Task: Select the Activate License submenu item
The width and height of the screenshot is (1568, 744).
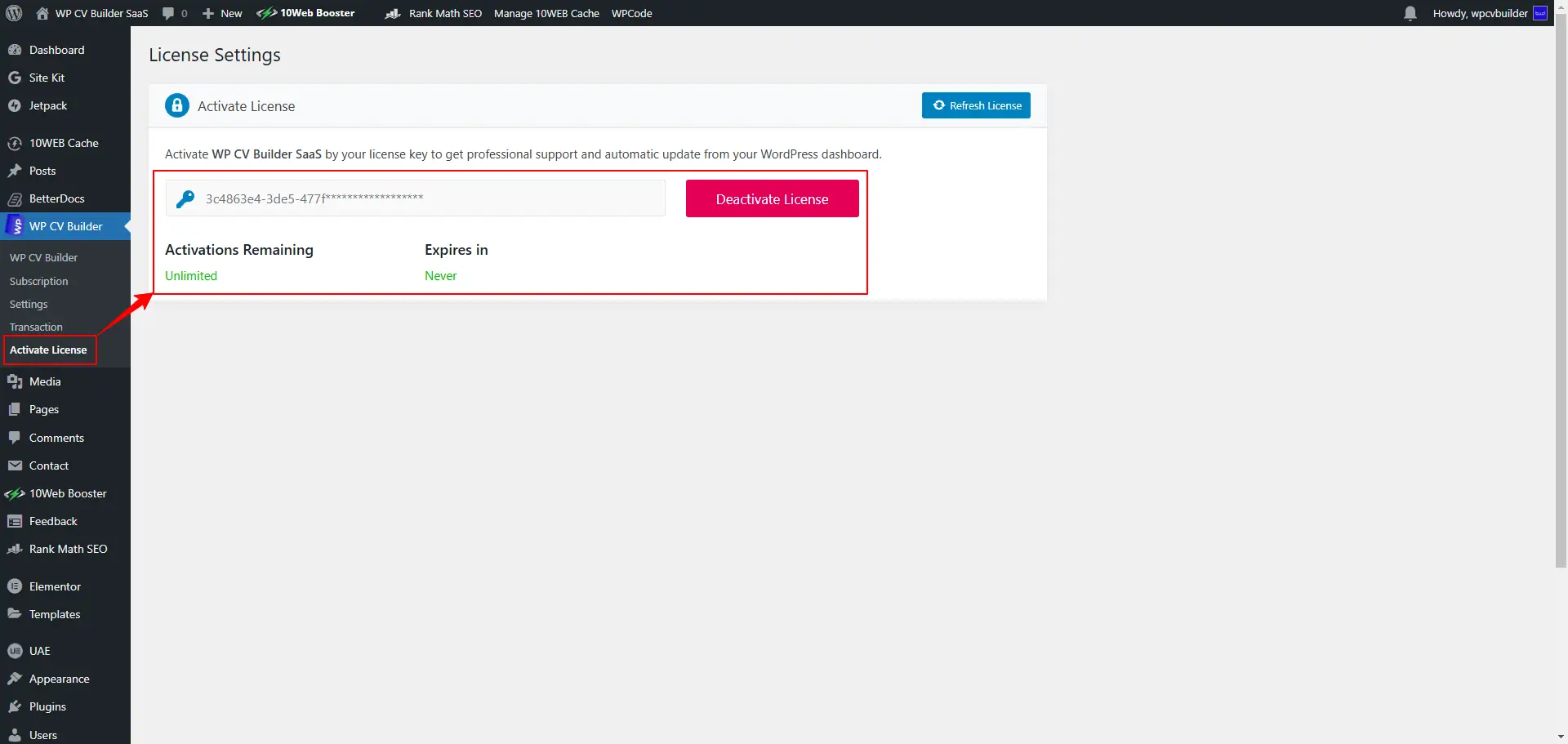Action: pos(48,350)
